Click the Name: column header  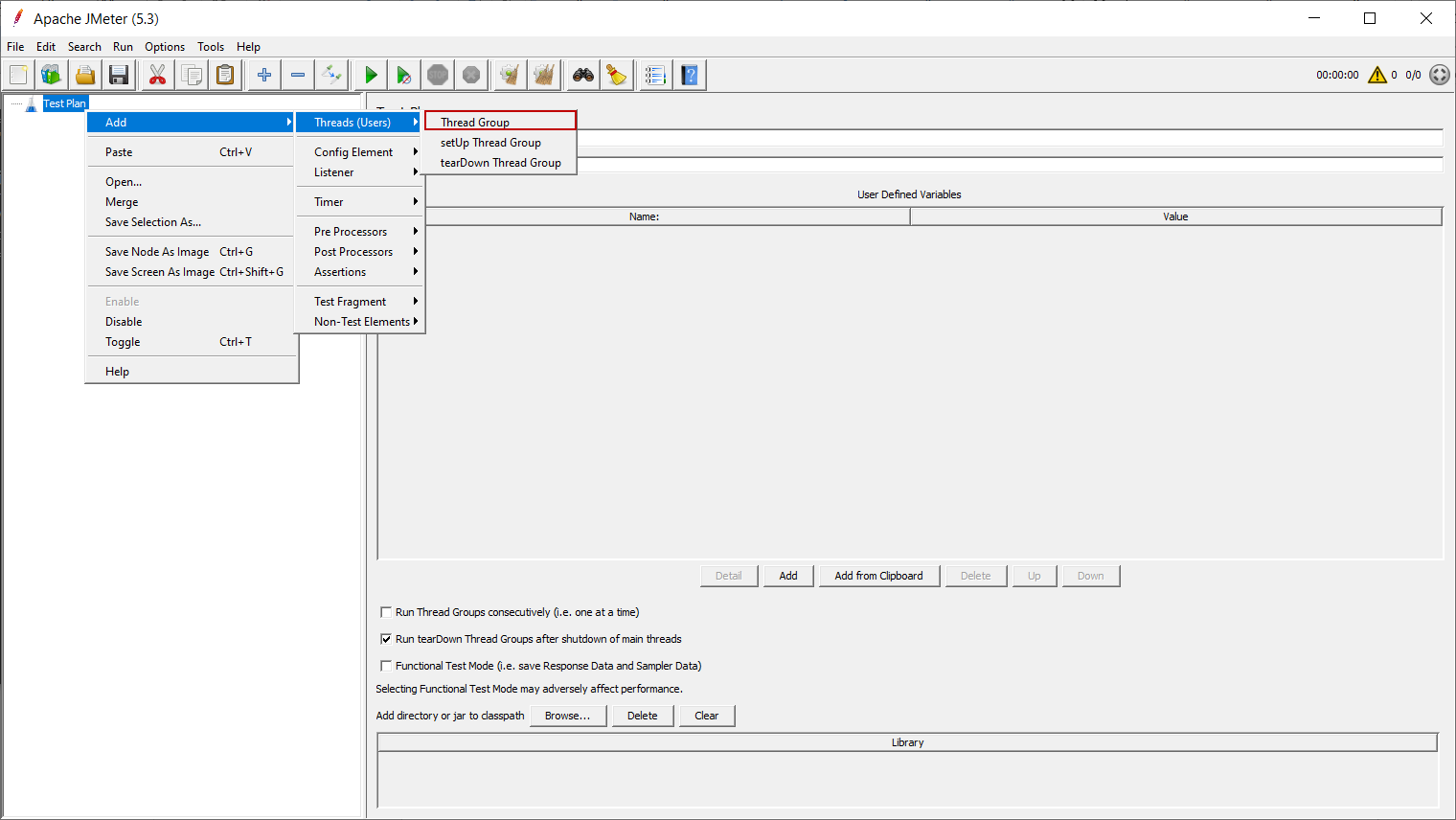pos(645,216)
